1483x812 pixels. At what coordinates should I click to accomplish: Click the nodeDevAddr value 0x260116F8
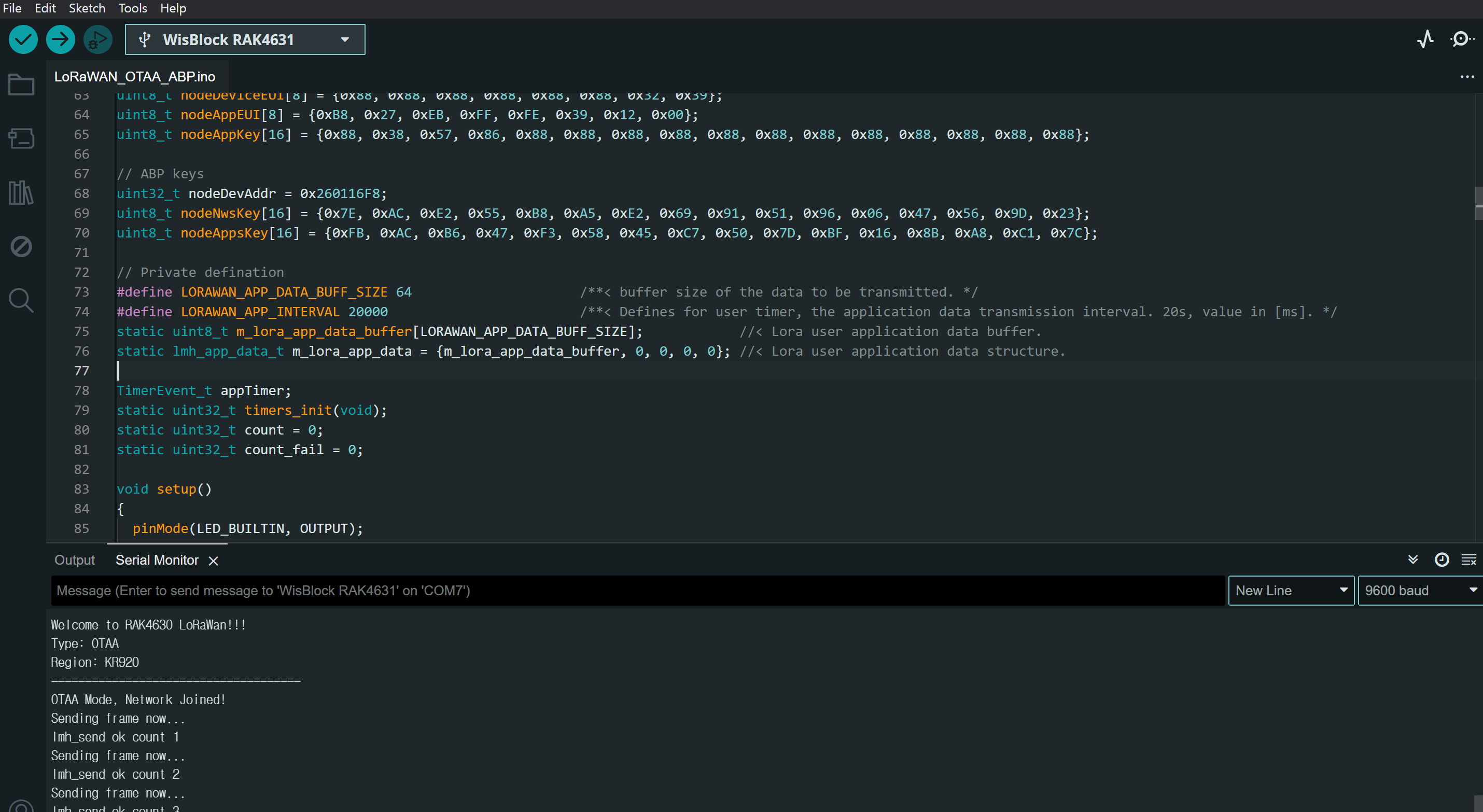click(339, 193)
